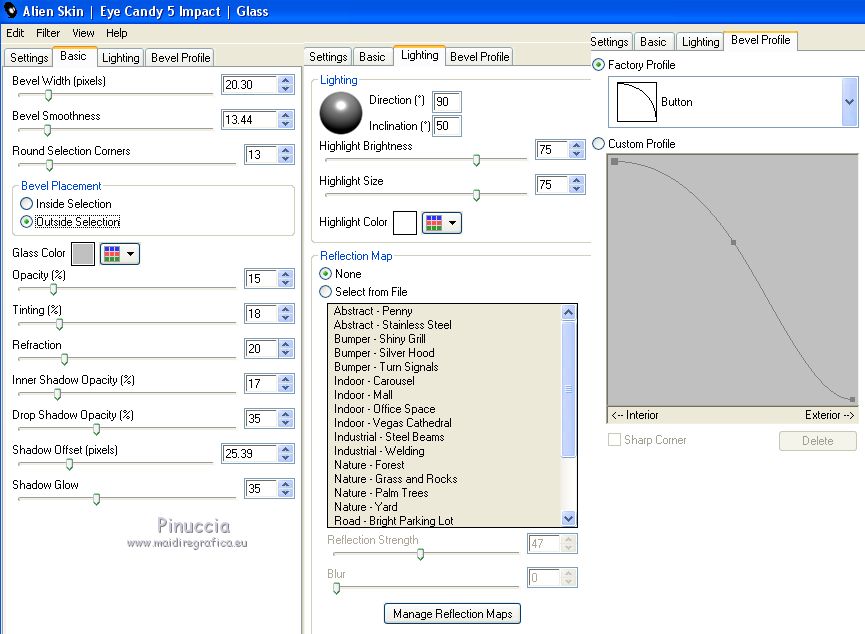Select 'Road - Bright Parking Lot' entry
The height and width of the screenshot is (634, 865).
[393, 520]
